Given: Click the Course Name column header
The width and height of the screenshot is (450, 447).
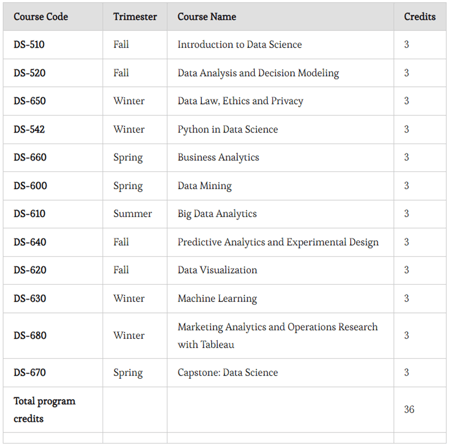Looking at the screenshot, I should [x=207, y=17].
